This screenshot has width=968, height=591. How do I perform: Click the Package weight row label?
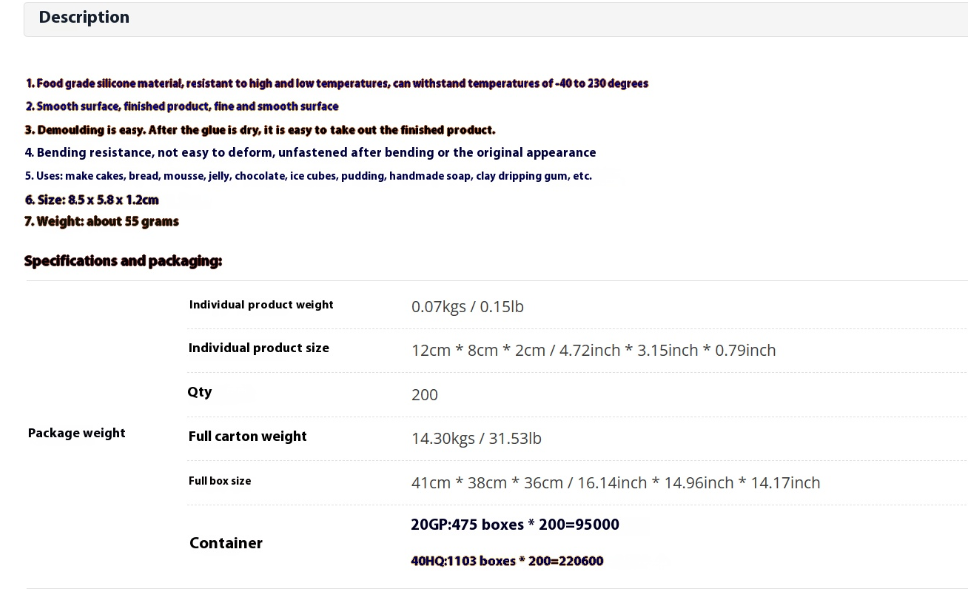coord(77,433)
